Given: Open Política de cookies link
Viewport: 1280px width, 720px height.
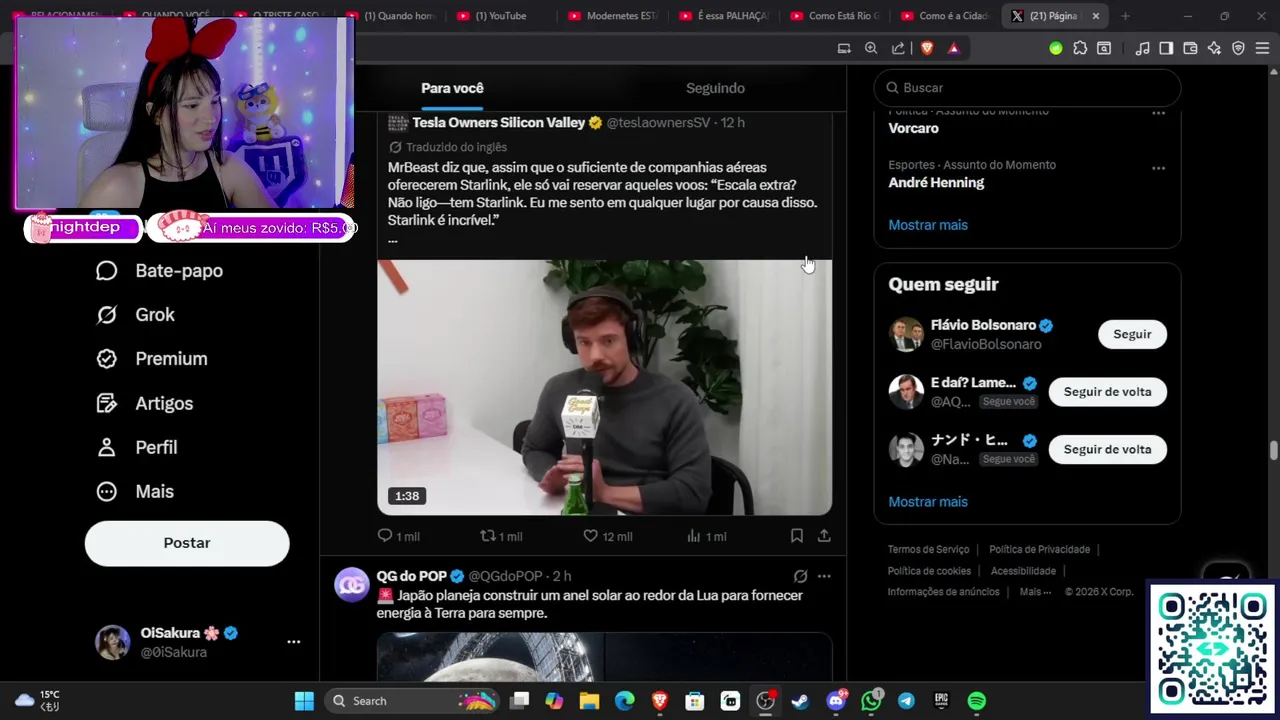Looking at the screenshot, I should tap(929, 571).
